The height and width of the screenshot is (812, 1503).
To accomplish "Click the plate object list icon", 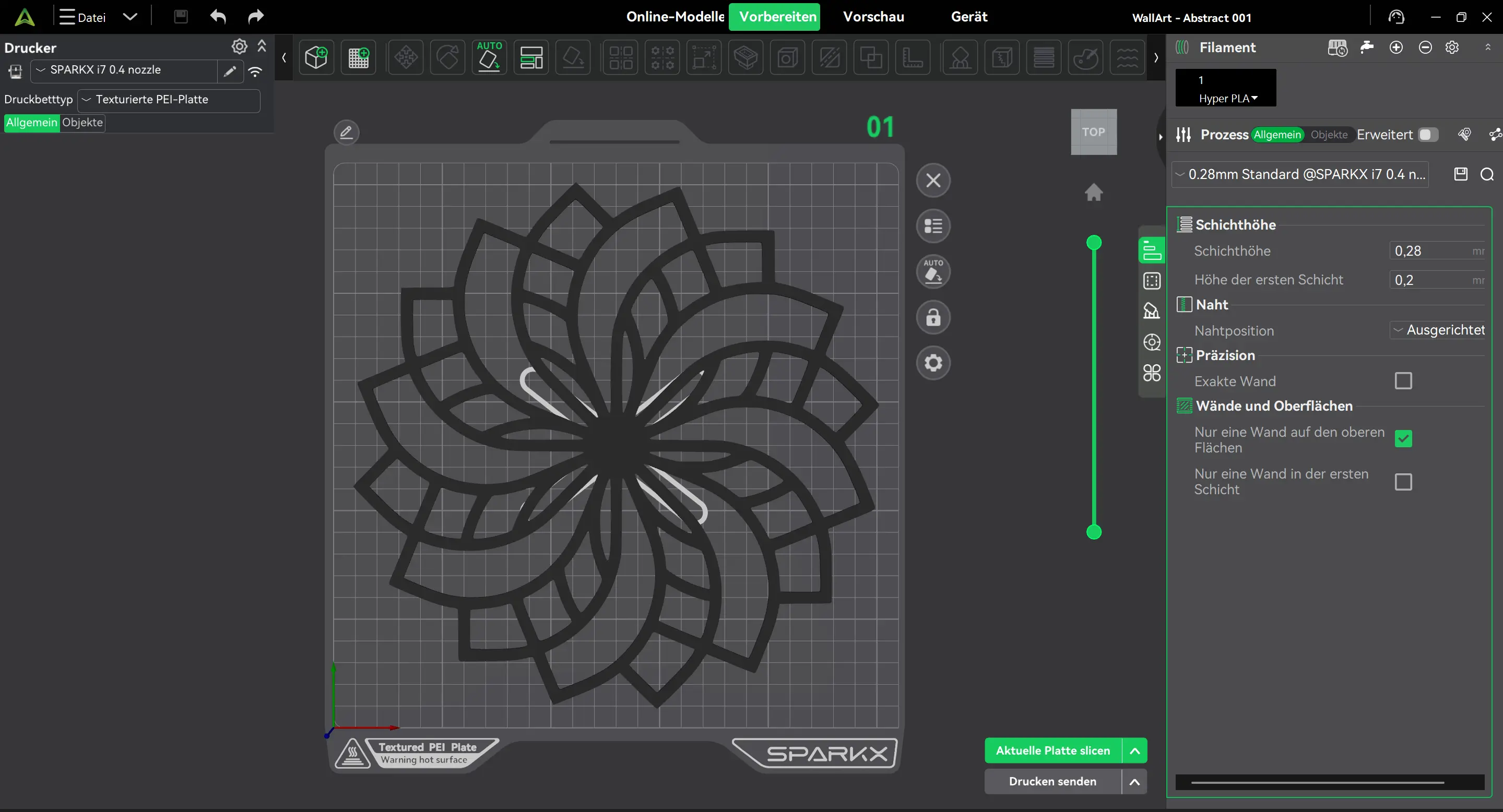I will (933, 226).
